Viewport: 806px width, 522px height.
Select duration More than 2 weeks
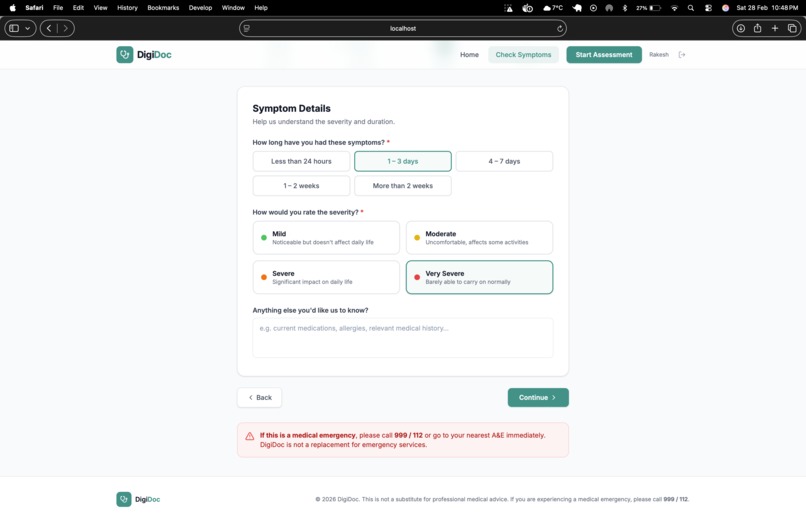(403, 185)
